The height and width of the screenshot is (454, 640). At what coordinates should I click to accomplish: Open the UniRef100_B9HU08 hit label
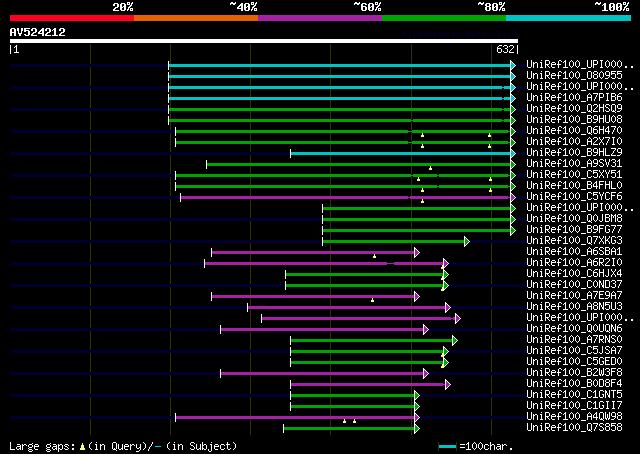click(x=574, y=120)
